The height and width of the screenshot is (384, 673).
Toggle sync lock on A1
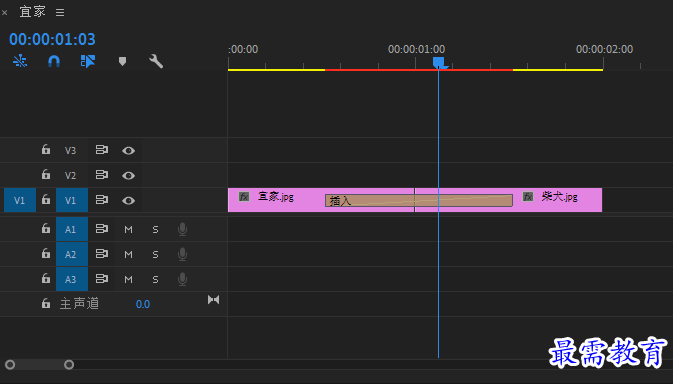(102, 229)
